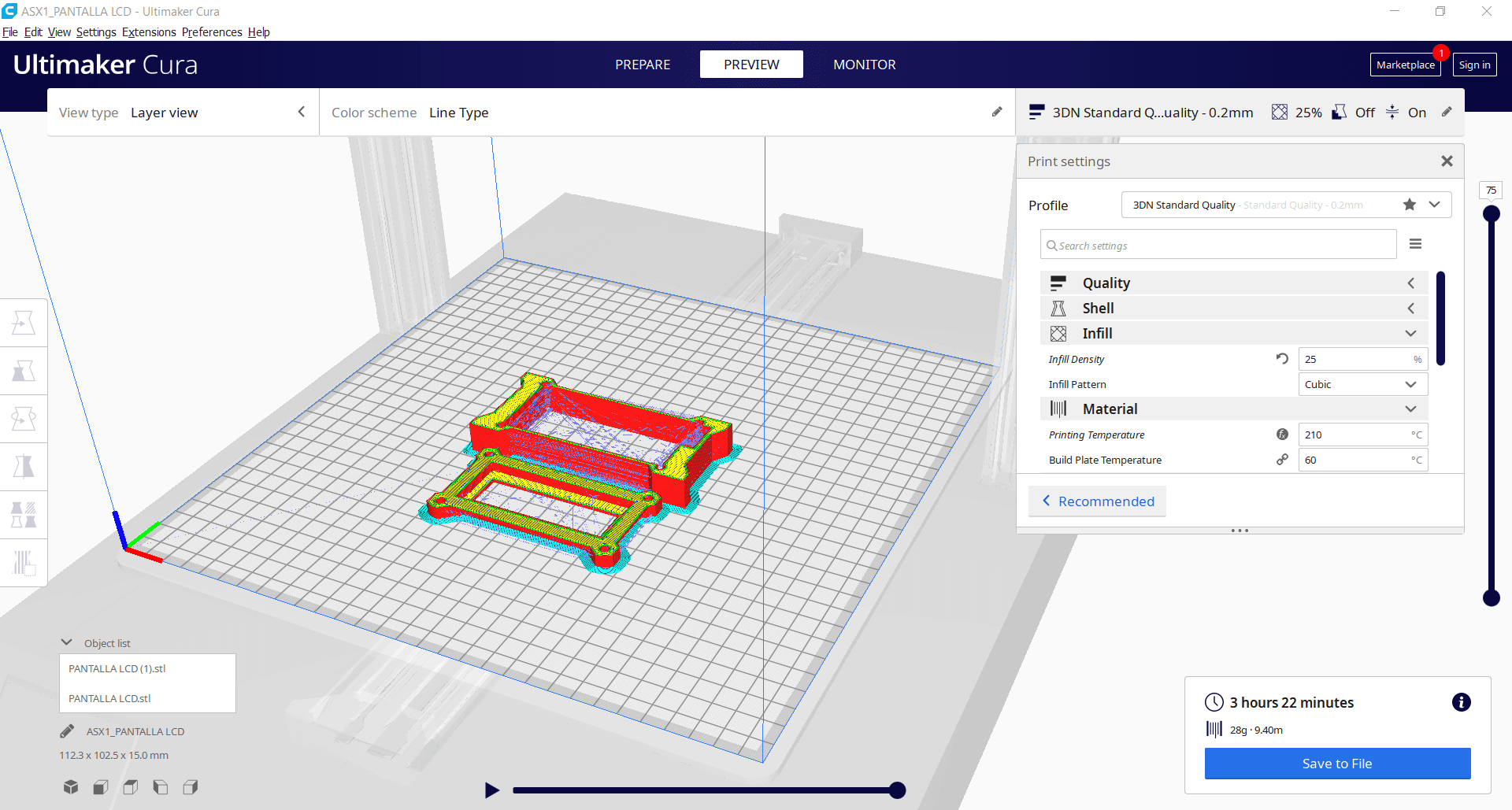Screen dimensions: 1512x810
Task: Collapse the Material settings category
Action: point(1233,409)
